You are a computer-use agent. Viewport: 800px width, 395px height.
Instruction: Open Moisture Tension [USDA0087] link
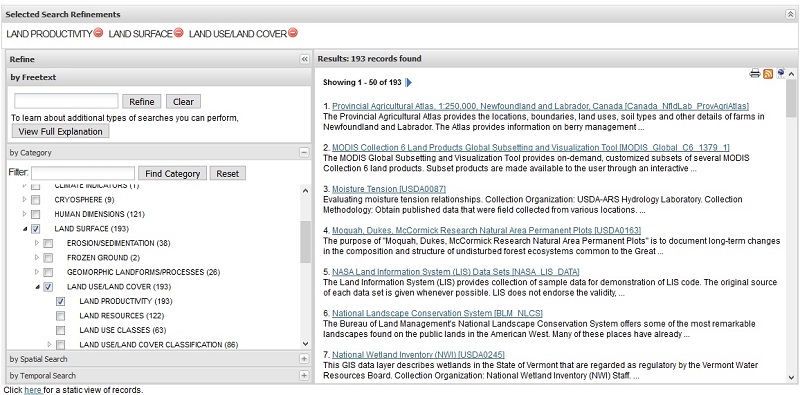(x=389, y=189)
